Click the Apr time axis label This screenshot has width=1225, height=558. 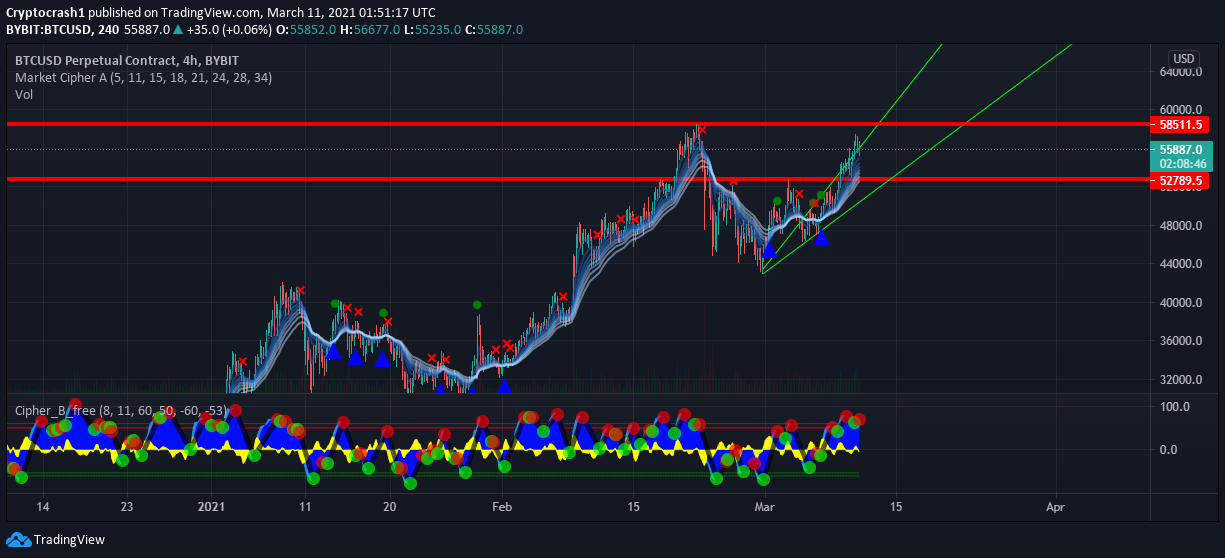click(1055, 507)
